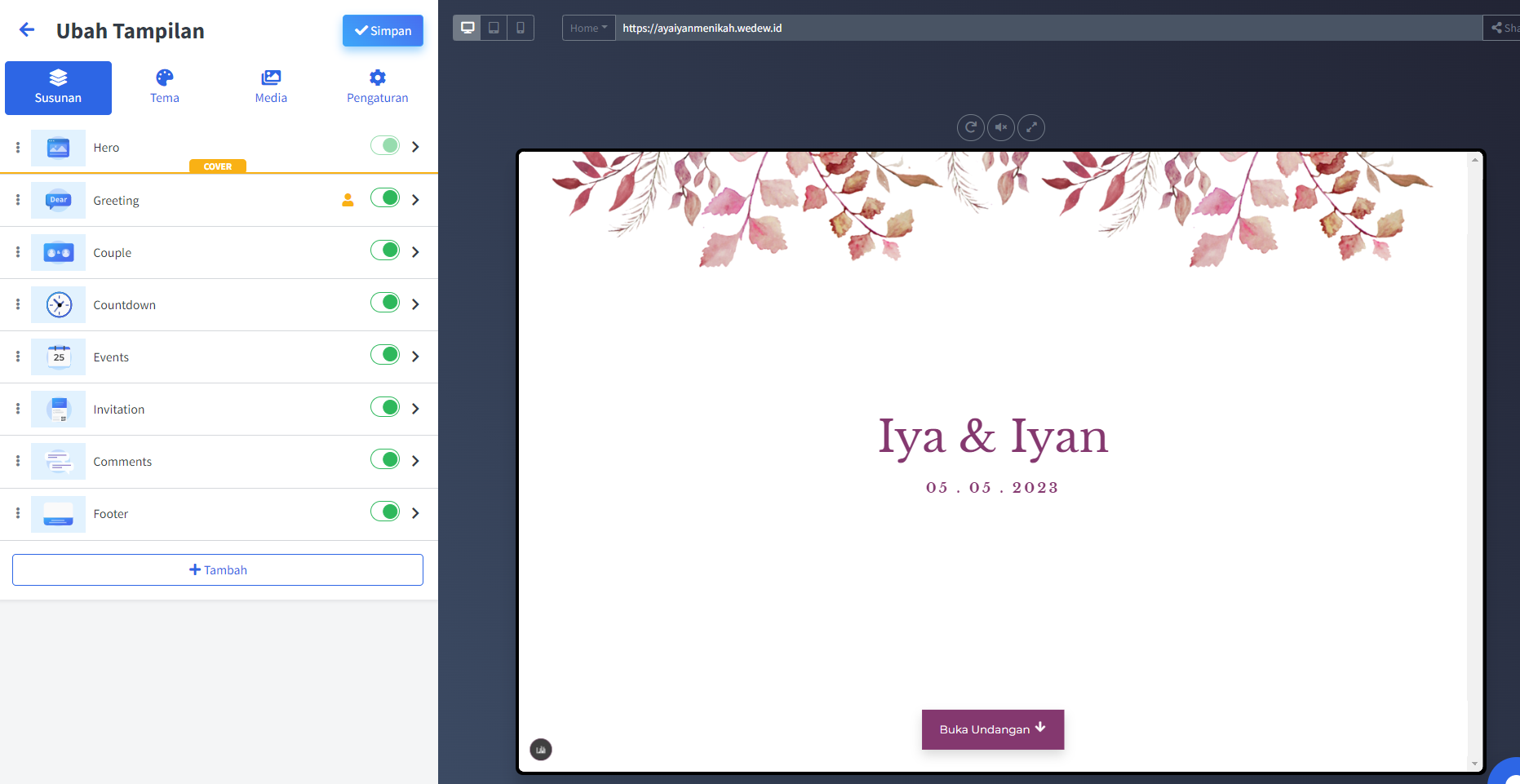
Task: Turn off the Invitation section
Action: pyautogui.click(x=385, y=406)
